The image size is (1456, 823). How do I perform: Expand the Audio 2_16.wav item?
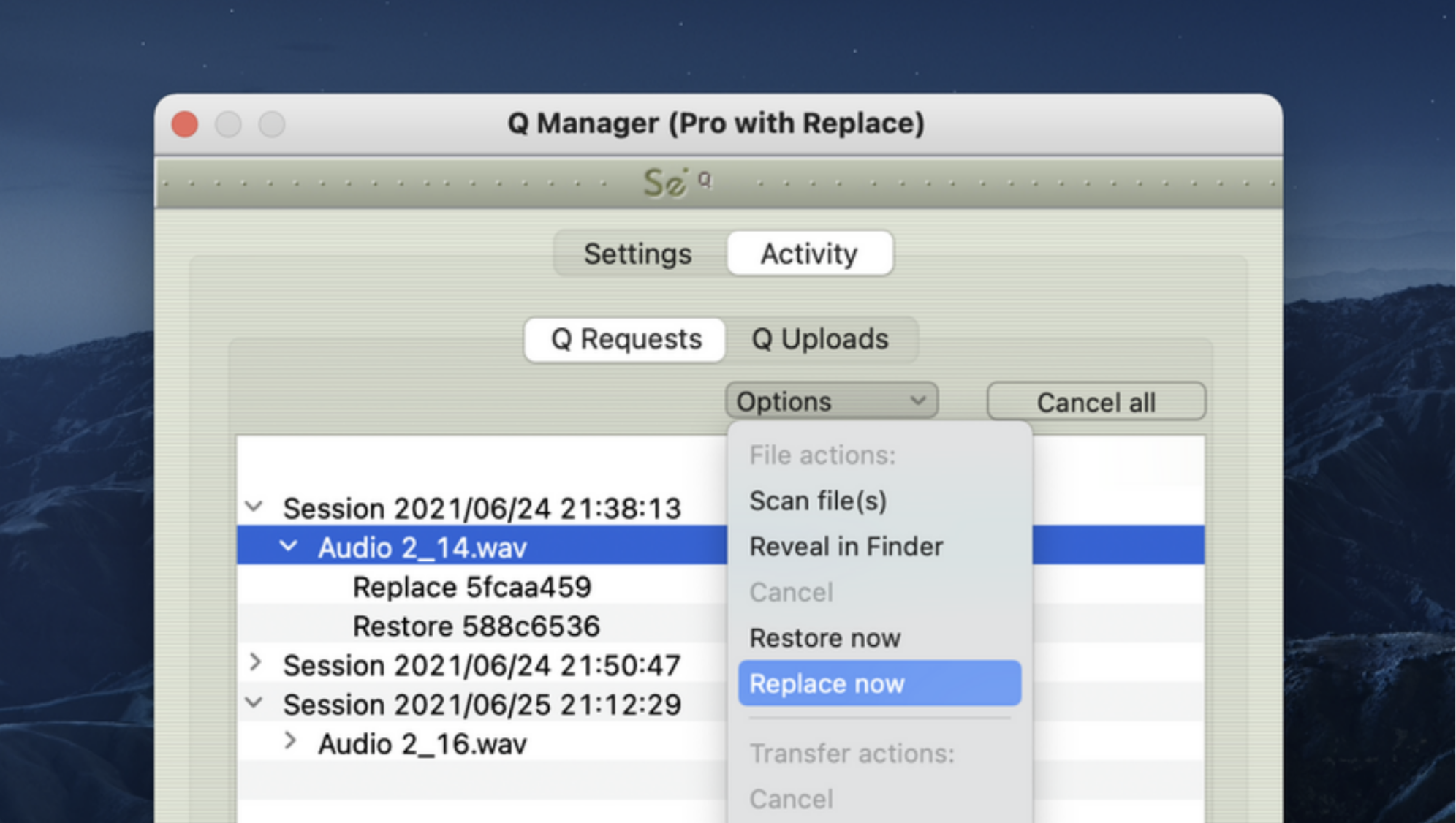pyautogui.click(x=290, y=741)
